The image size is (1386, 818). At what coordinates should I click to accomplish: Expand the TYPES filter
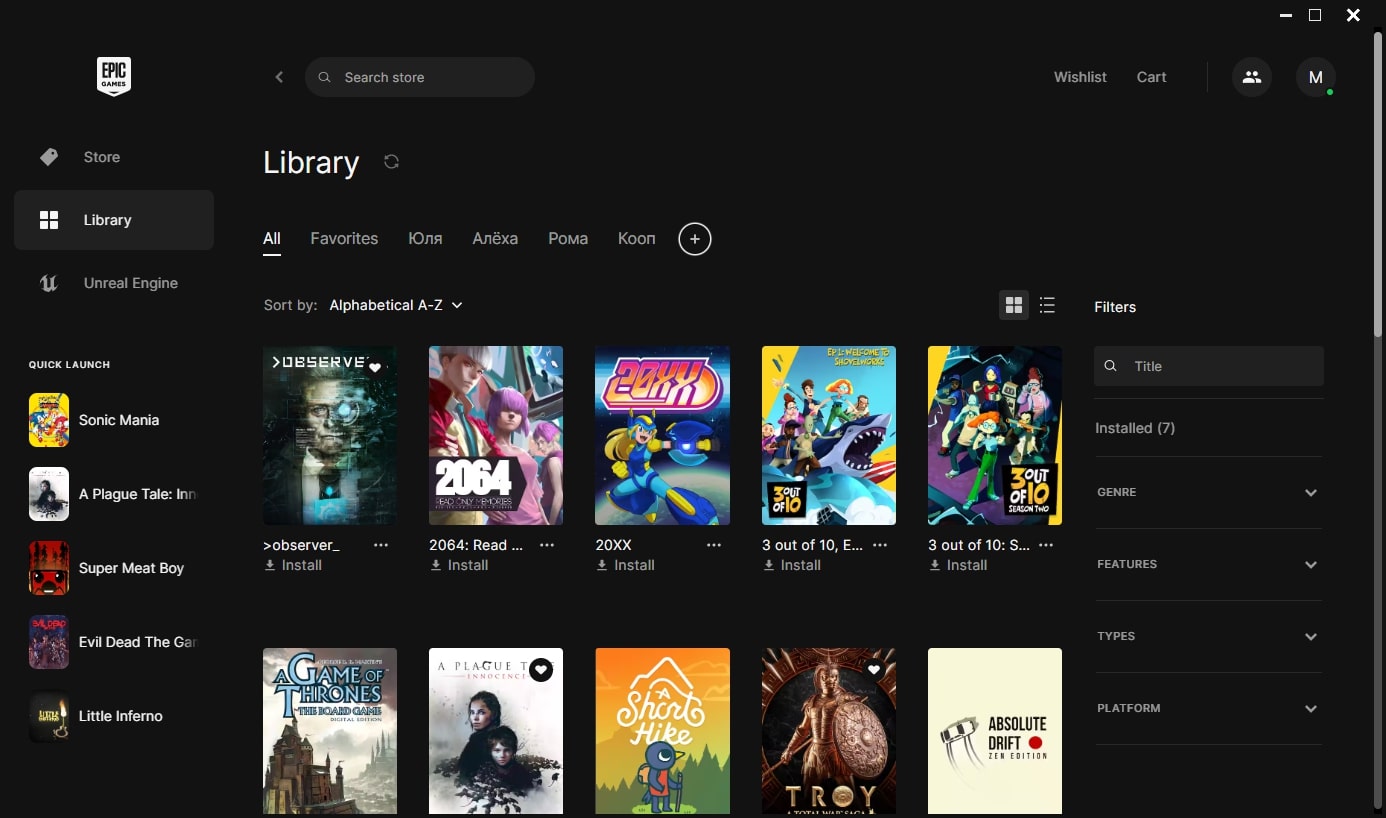pyautogui.click(x=1208, y=637)
